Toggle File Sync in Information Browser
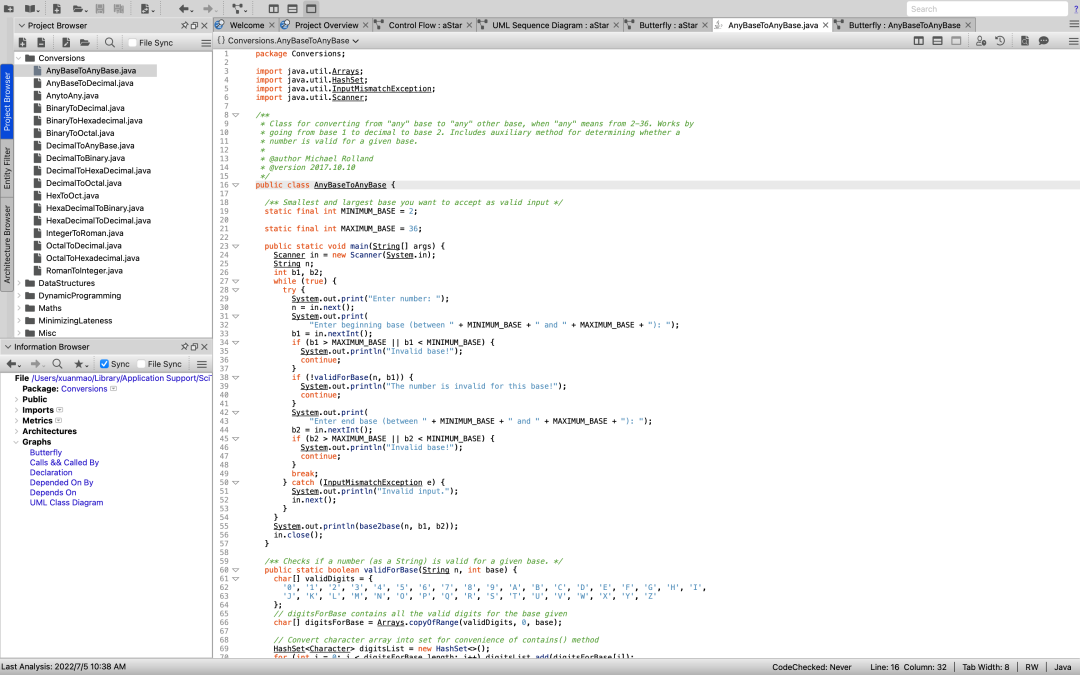The height and width of the screenshot is (675, 1080). tap(141, 364)
